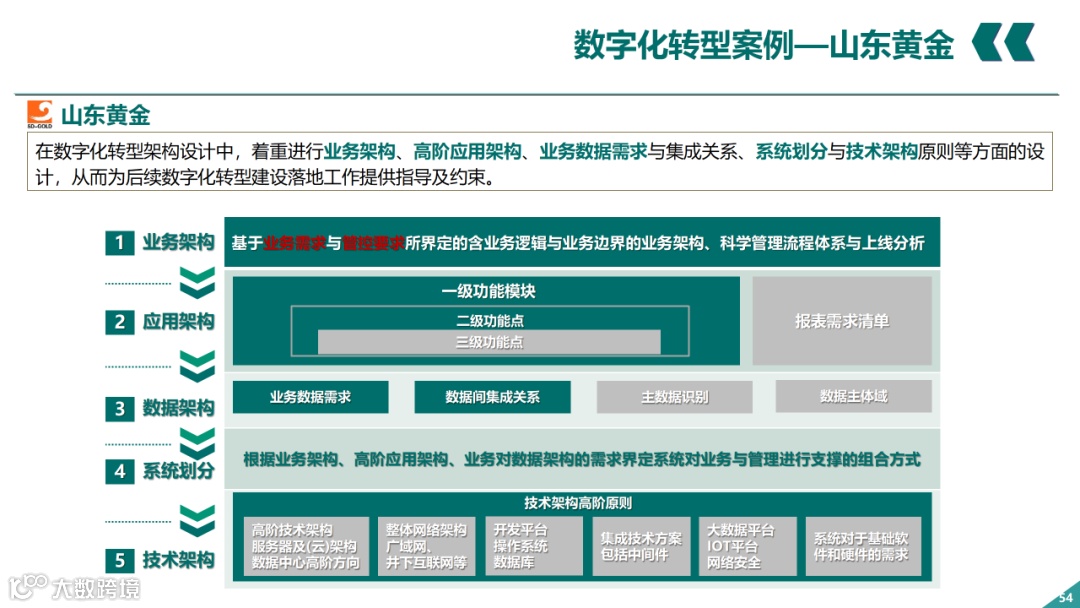
Task: Select the 系统划分 step label
Action: [x=178, y=471]
